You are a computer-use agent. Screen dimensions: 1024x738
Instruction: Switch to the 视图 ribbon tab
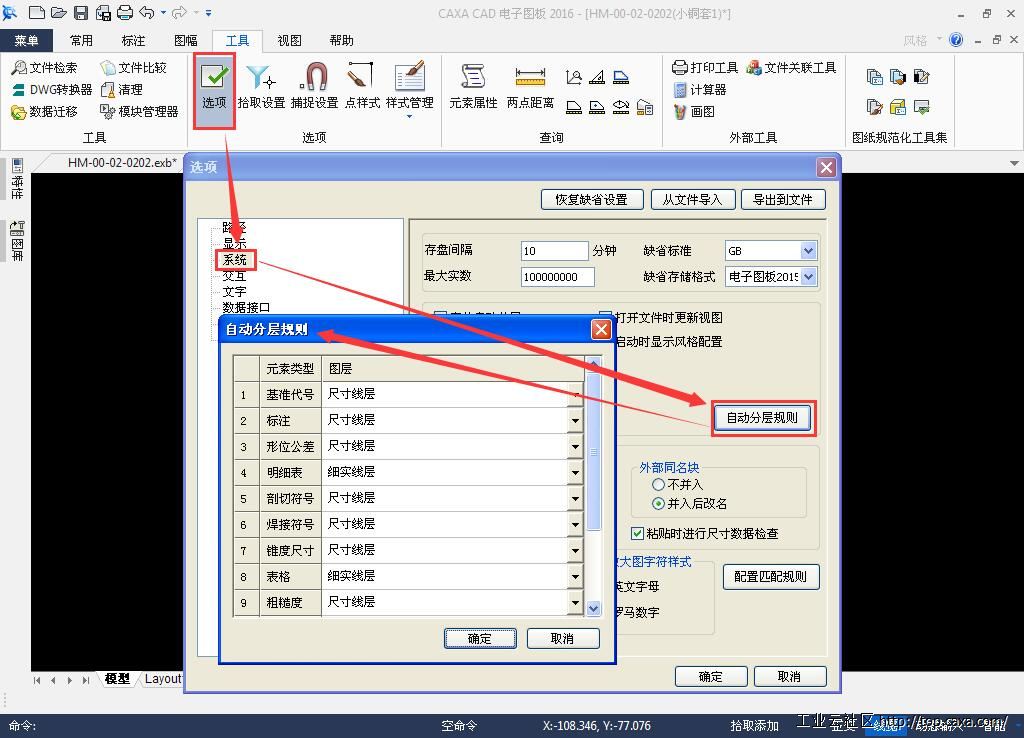(x=289, y=40)
